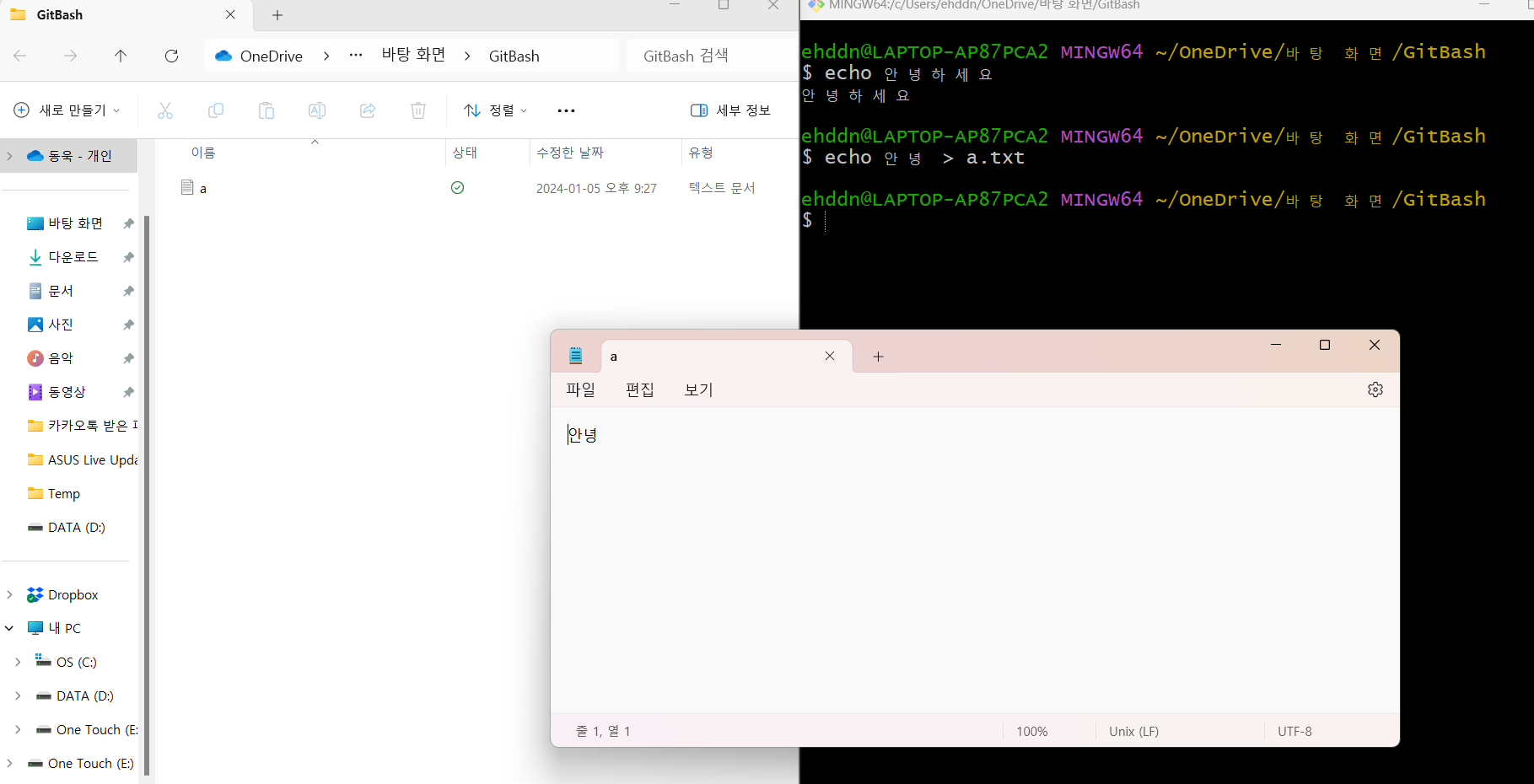Image resolution: width=1534 pixels, height=784 pixels.
Task: Click the Unix (LF) line ending indicator
Action: [1134, 732]
